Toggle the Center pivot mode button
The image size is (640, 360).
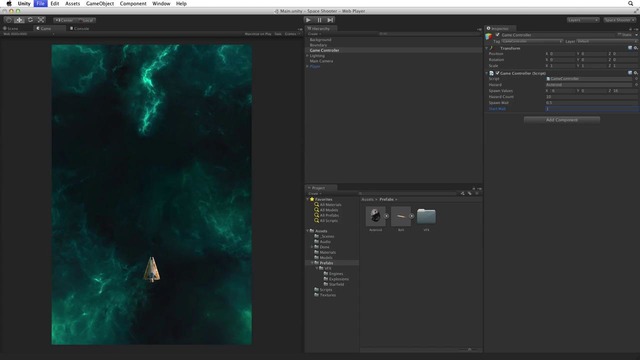tap(64, 20)
